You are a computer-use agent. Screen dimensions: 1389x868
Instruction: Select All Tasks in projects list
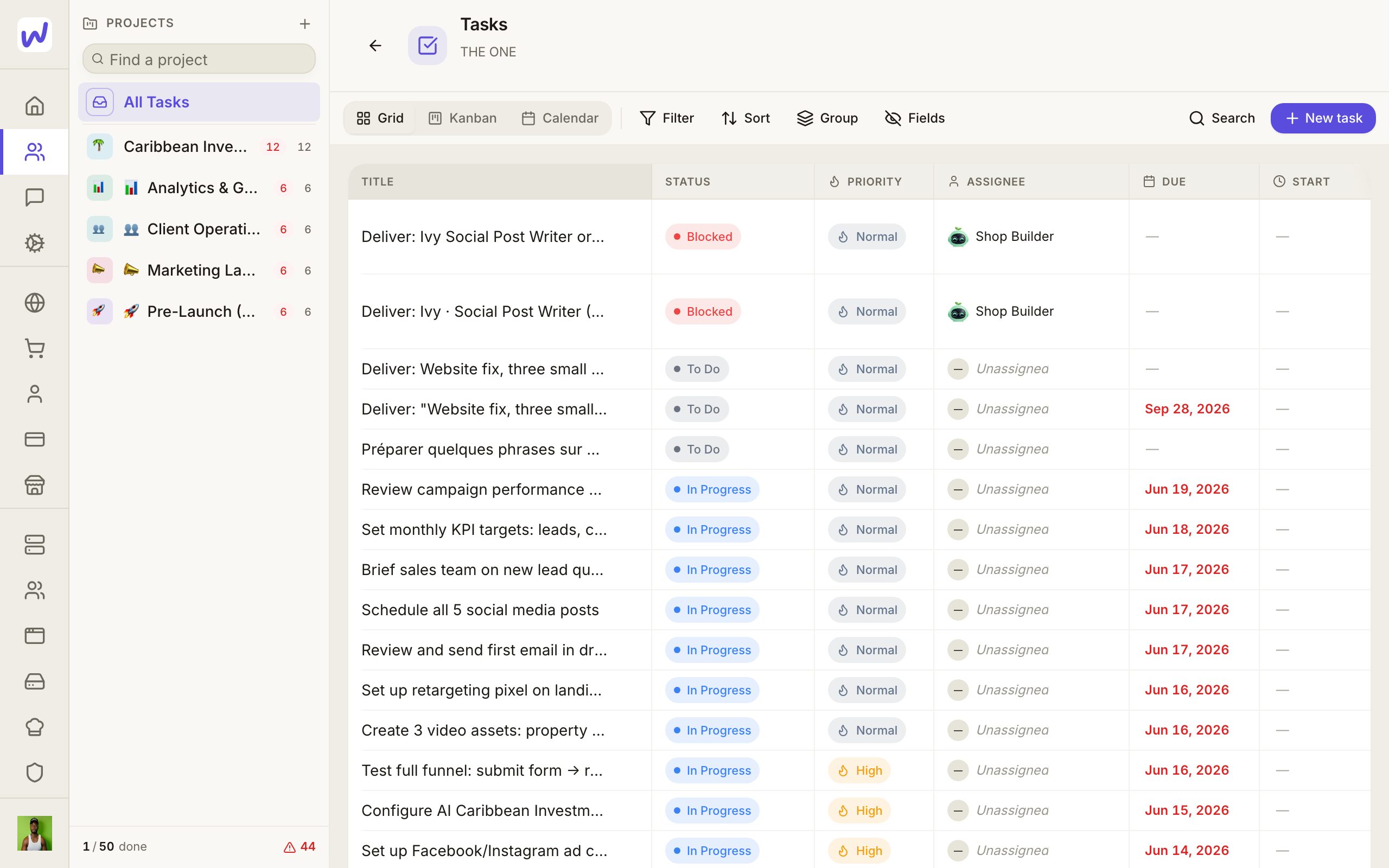(199, 102)
